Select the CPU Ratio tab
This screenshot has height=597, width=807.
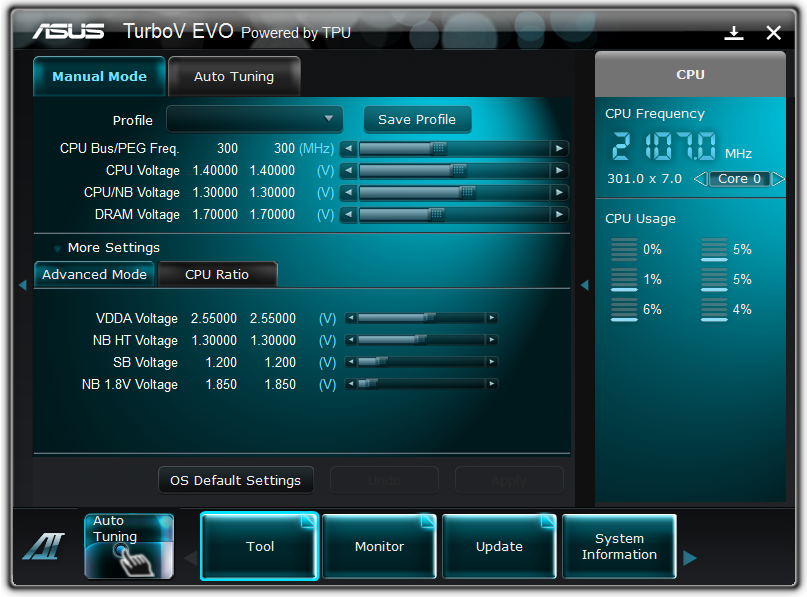pyautogui.click(x=217, y=274)
